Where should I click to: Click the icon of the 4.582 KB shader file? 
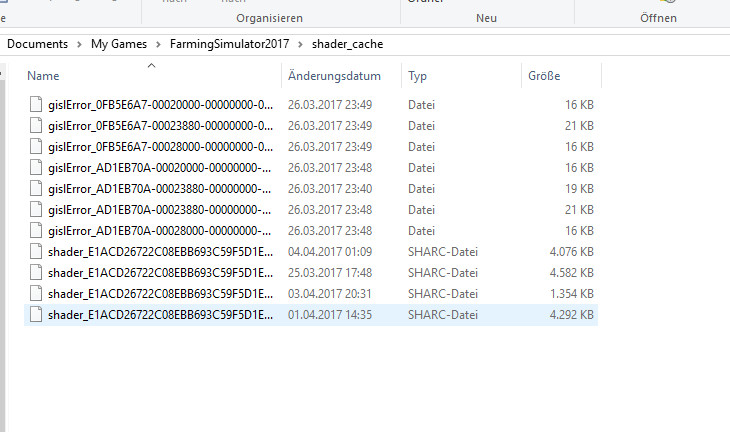(37, 272)
